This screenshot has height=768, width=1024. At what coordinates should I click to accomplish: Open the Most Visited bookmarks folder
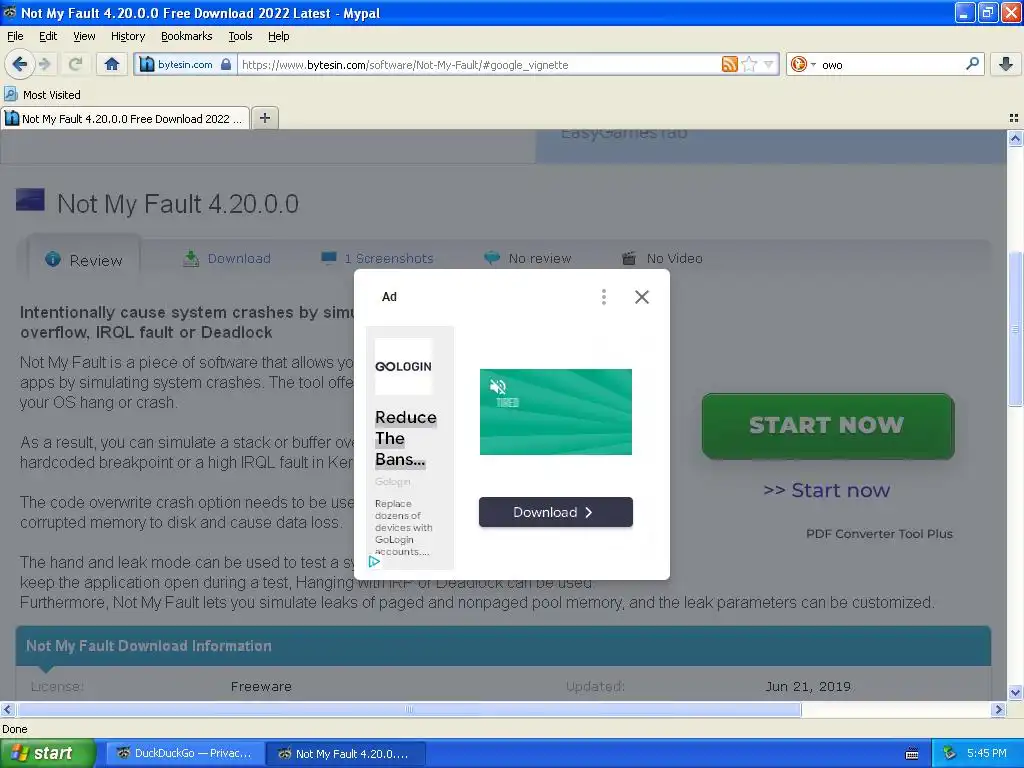pyautogui.click(x=43, y=95)
